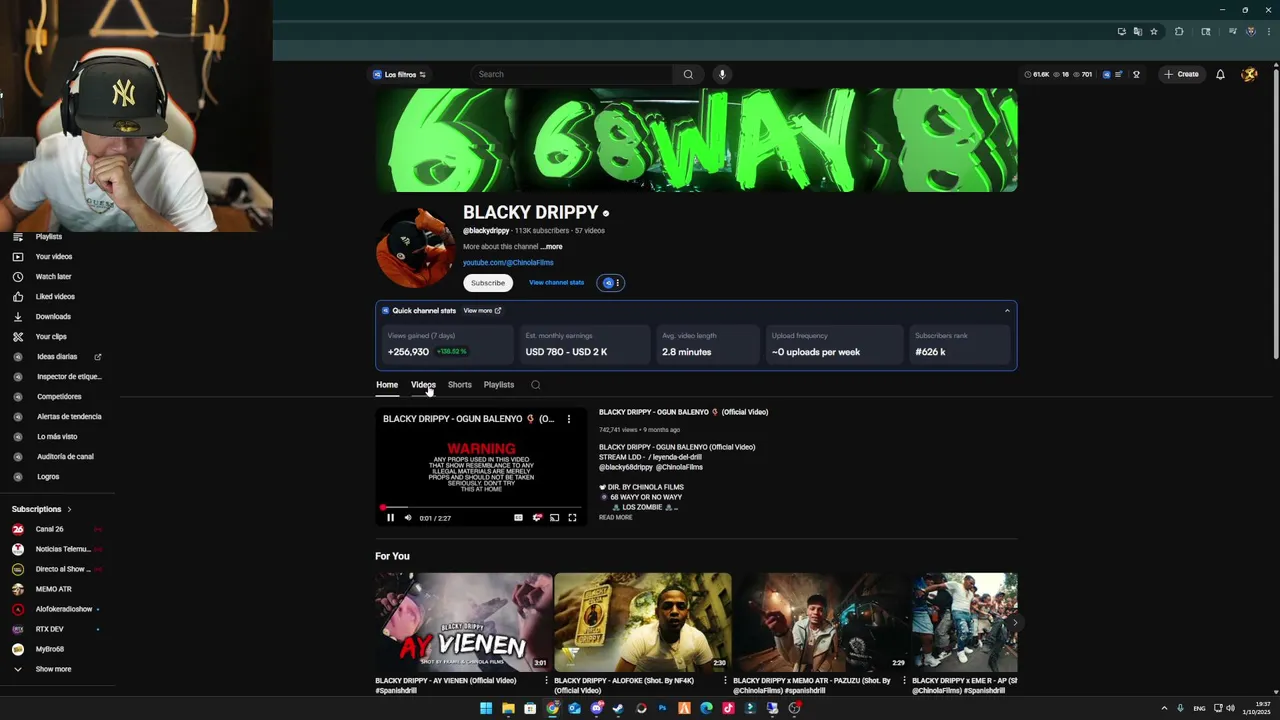Search within channel using tab magnifier

(x=536, y=385)
